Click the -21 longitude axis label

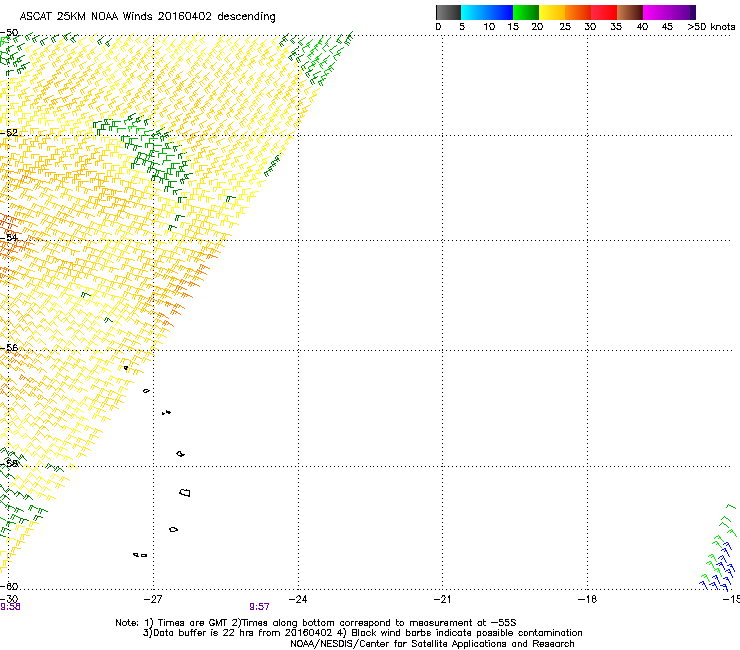442,599
